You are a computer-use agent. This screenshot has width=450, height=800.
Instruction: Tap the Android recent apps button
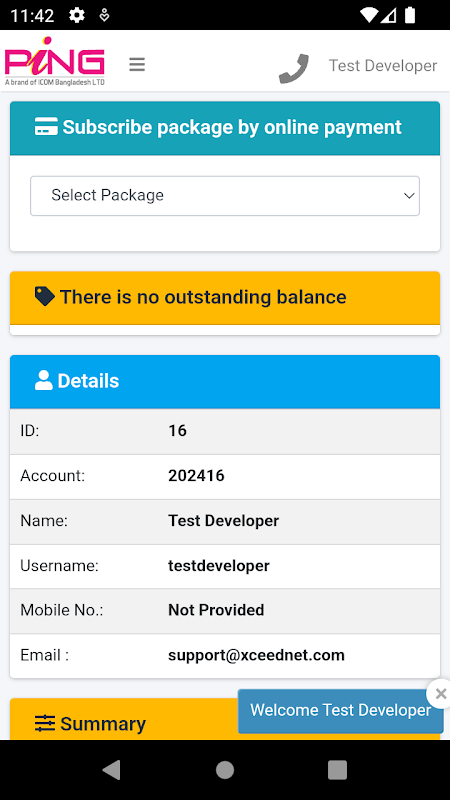point(337,769)
